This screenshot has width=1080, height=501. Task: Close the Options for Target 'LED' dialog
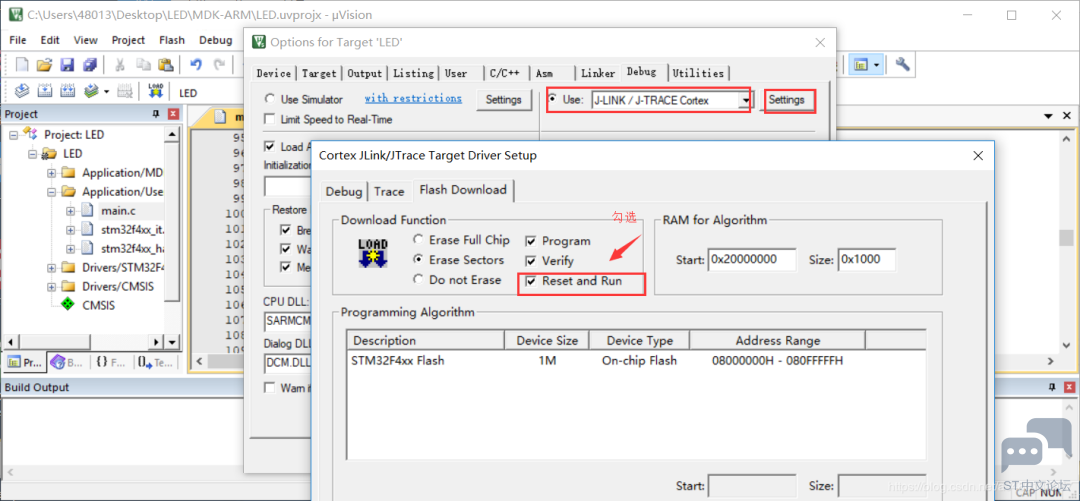[820, 43]
